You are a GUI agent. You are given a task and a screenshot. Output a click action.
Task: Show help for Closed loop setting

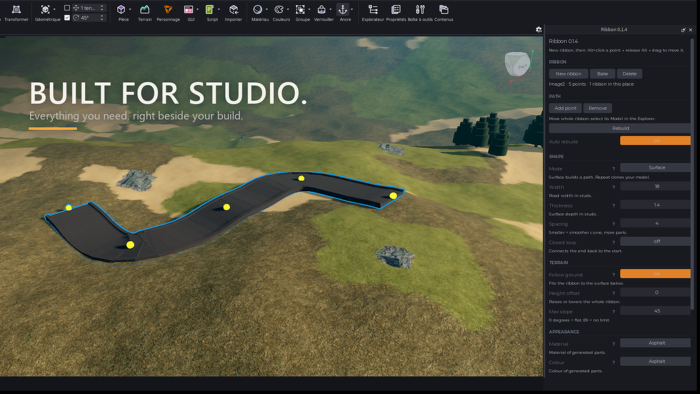(x=613, y=242)
